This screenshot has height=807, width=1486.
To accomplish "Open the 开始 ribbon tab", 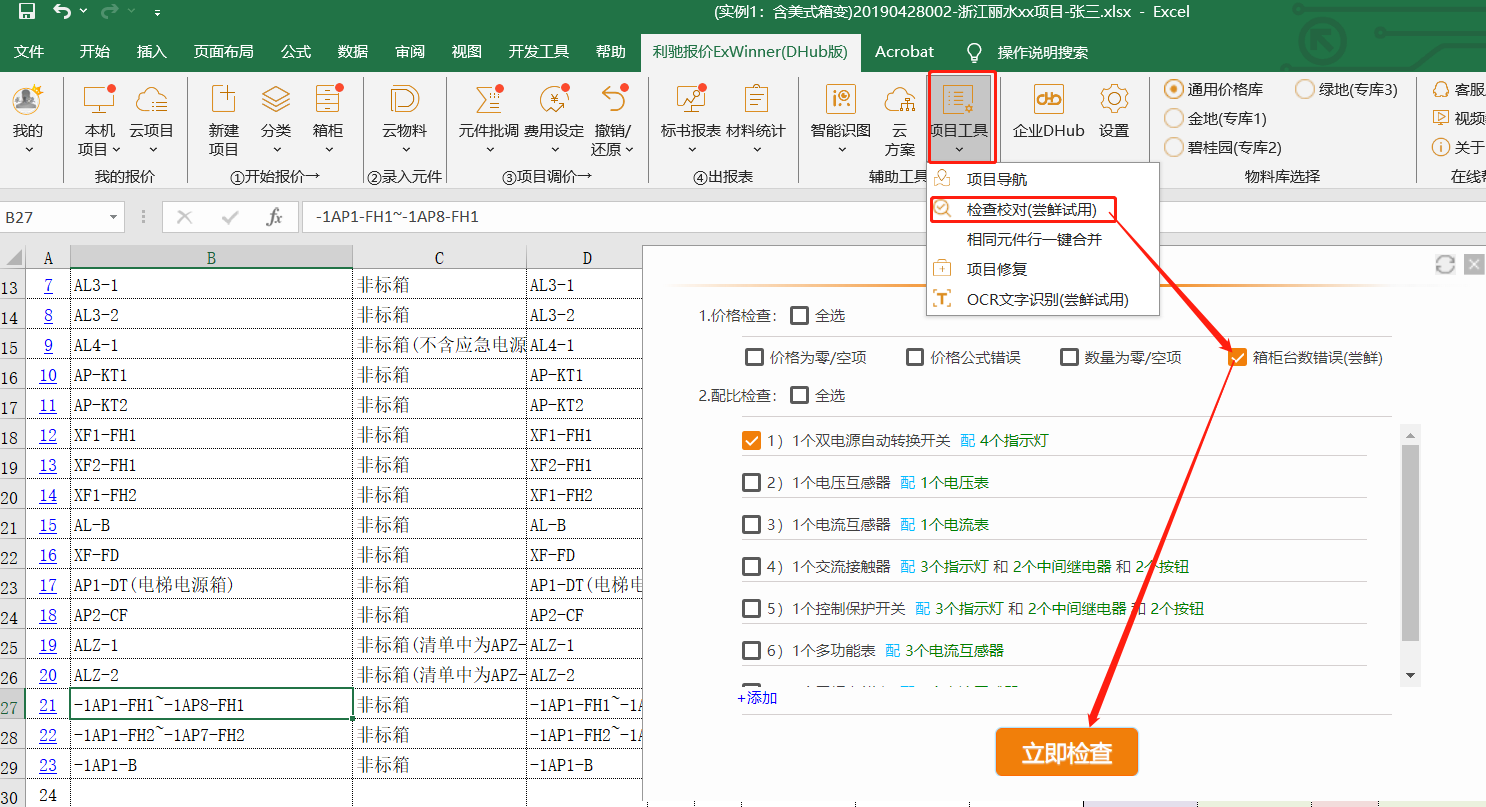I will click(95, 52).
